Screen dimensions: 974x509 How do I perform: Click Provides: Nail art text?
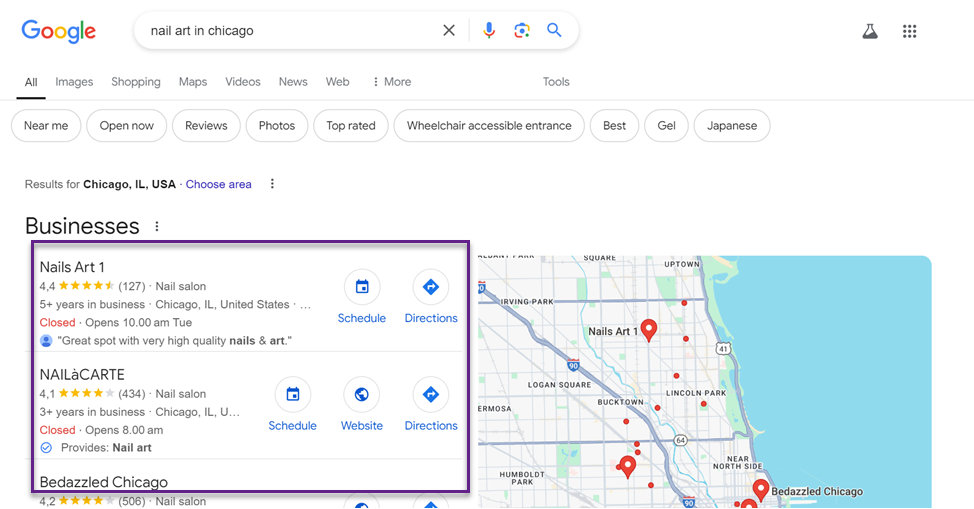(x=106, y=447)
